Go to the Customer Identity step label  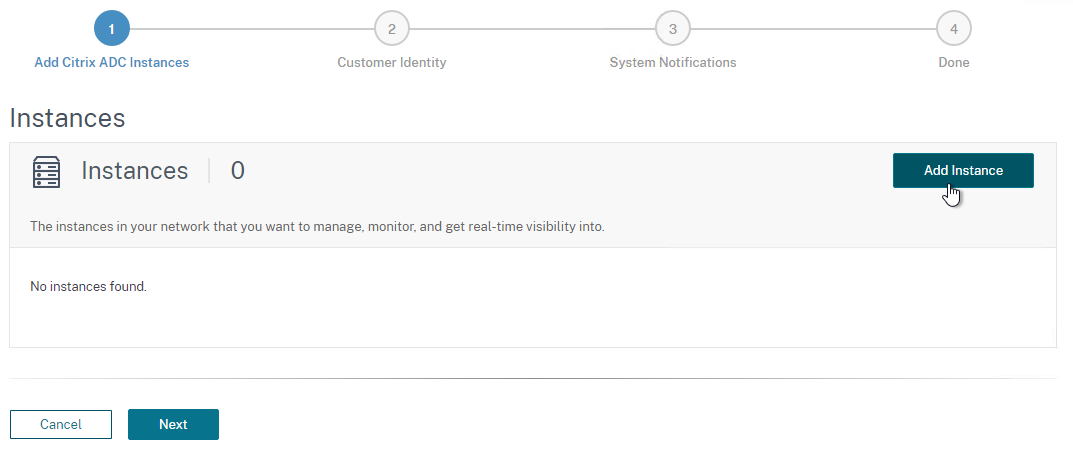click(392, 62)
